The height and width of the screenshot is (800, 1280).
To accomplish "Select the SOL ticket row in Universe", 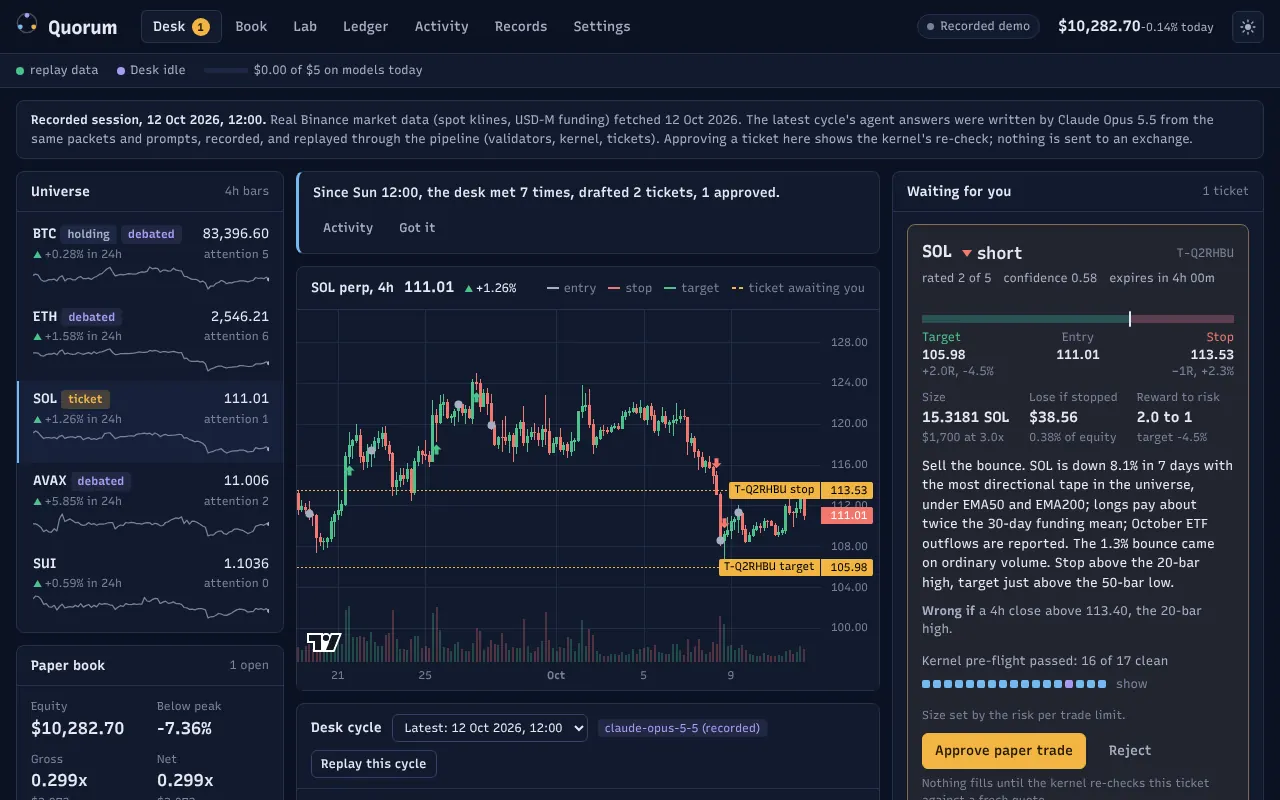I will (x=150, y=421).
